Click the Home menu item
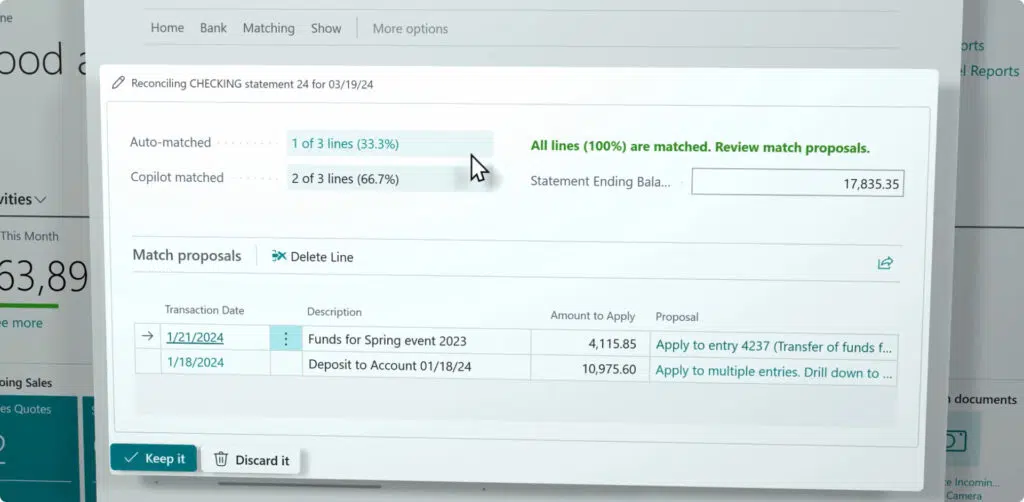The width and height of the screenshot is (1024, 502). [167, 28]
